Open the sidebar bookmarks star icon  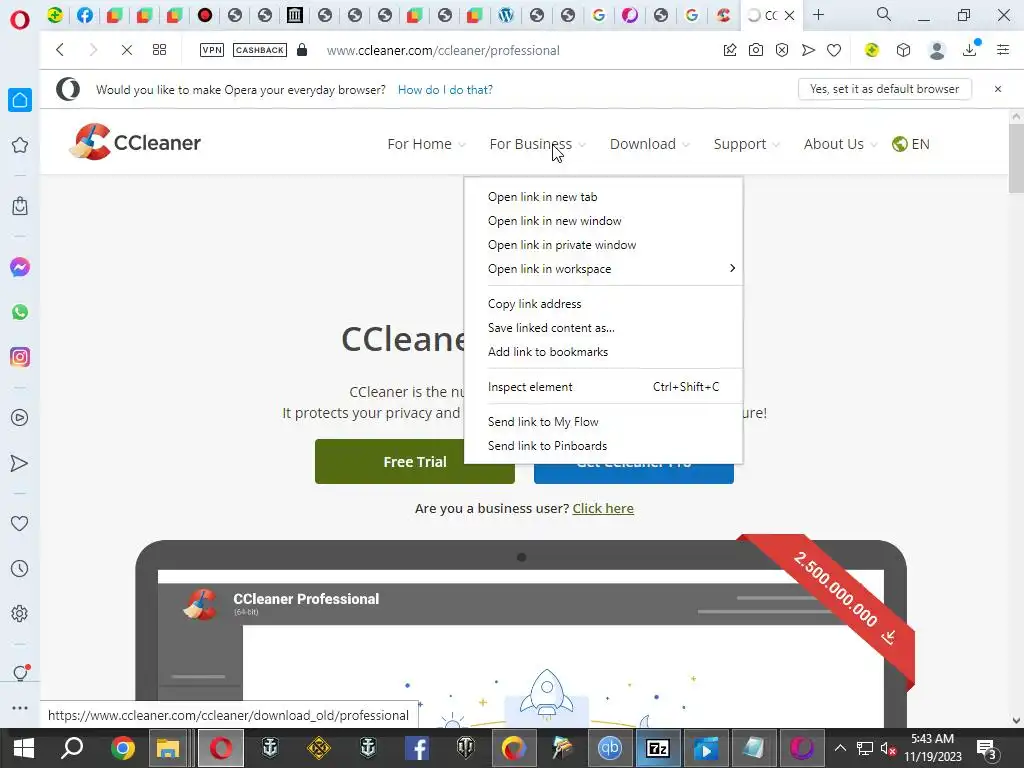point(20,145)
